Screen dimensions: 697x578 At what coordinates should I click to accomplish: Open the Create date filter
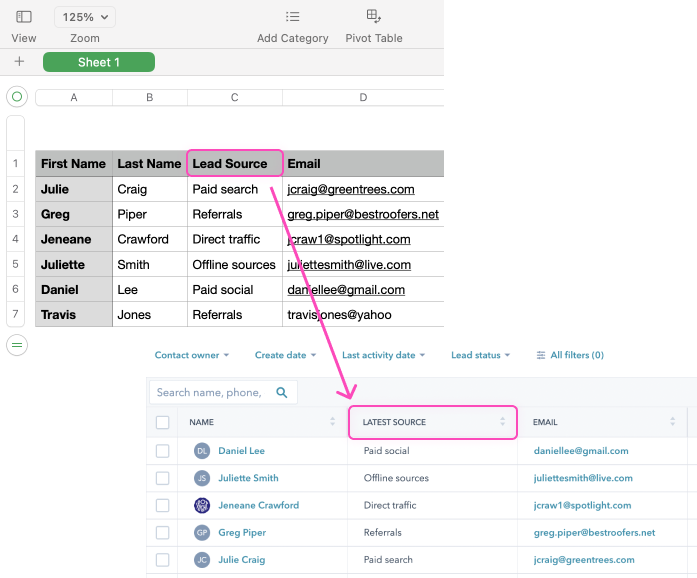(285, 355)
